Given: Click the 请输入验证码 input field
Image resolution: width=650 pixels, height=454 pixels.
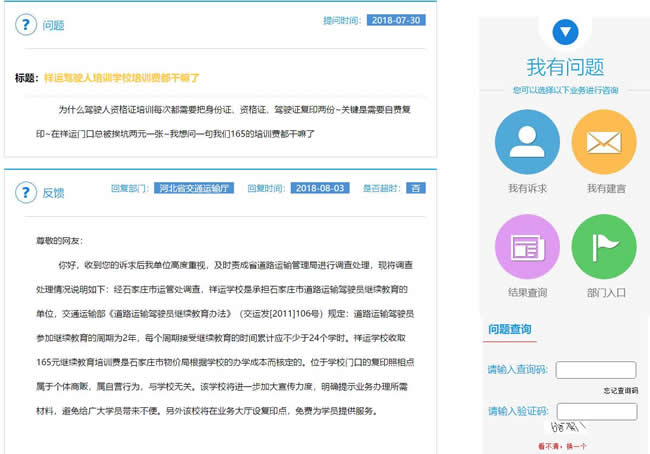Looking at the screenshot, I should [x=597, y=412].
